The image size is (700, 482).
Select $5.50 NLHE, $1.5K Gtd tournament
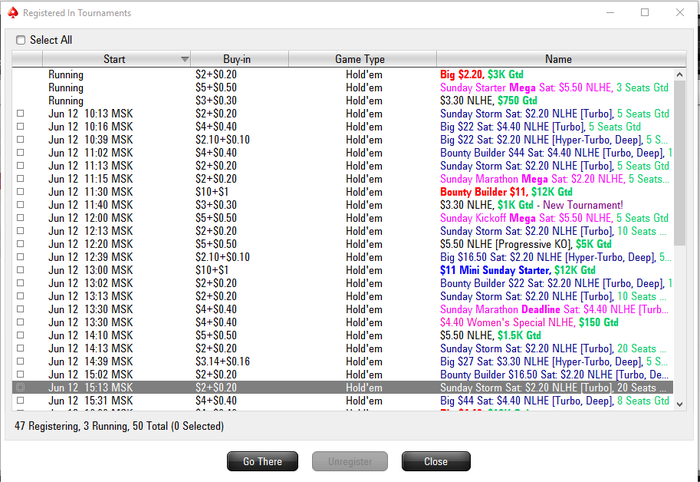coord(491,335)
